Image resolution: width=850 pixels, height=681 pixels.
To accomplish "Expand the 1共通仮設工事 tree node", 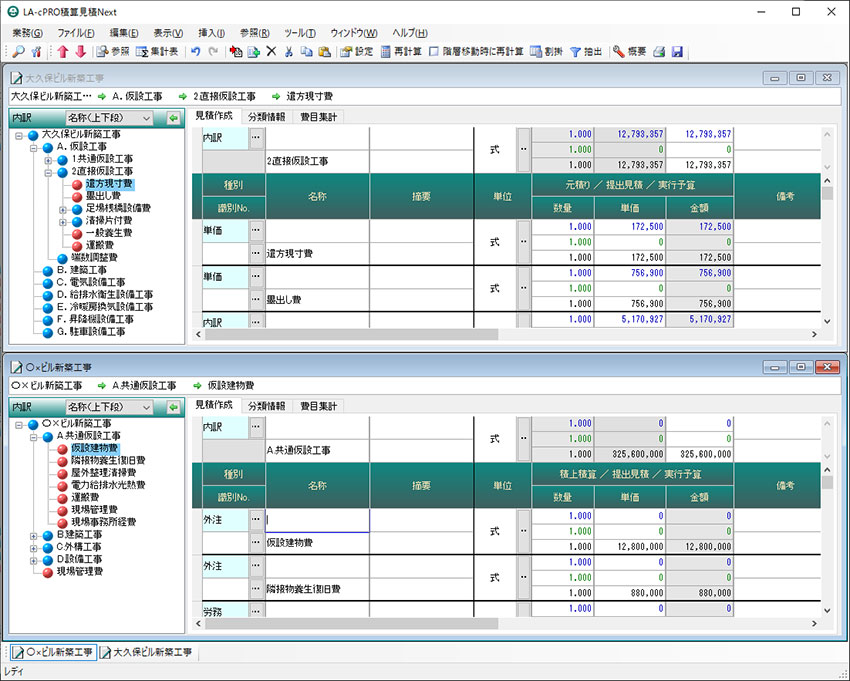I will click(49, 159).
